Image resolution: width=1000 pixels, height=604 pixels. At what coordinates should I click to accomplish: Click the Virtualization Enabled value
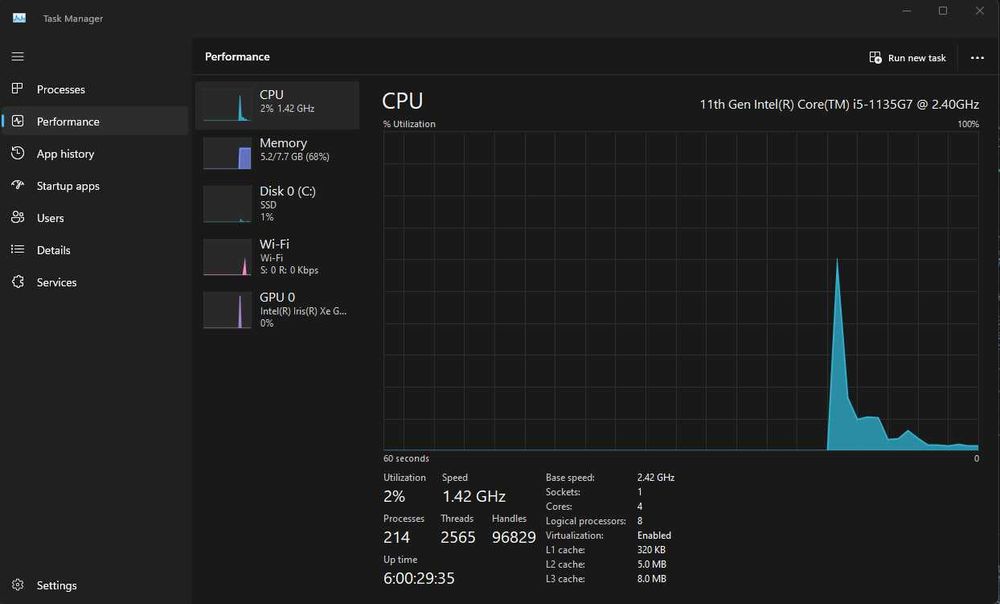tap(654, 535)
